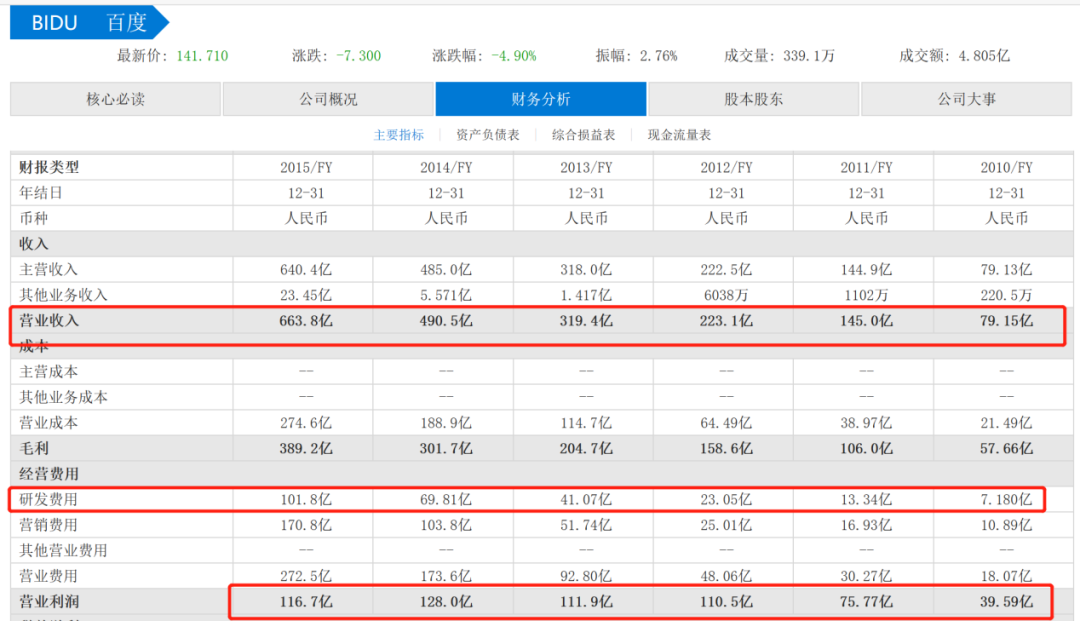Click the 2014 主营收入 value 485.0亿
This screenshot has height=621, width=1080.
pyautogui.click(x=446, y=270)
